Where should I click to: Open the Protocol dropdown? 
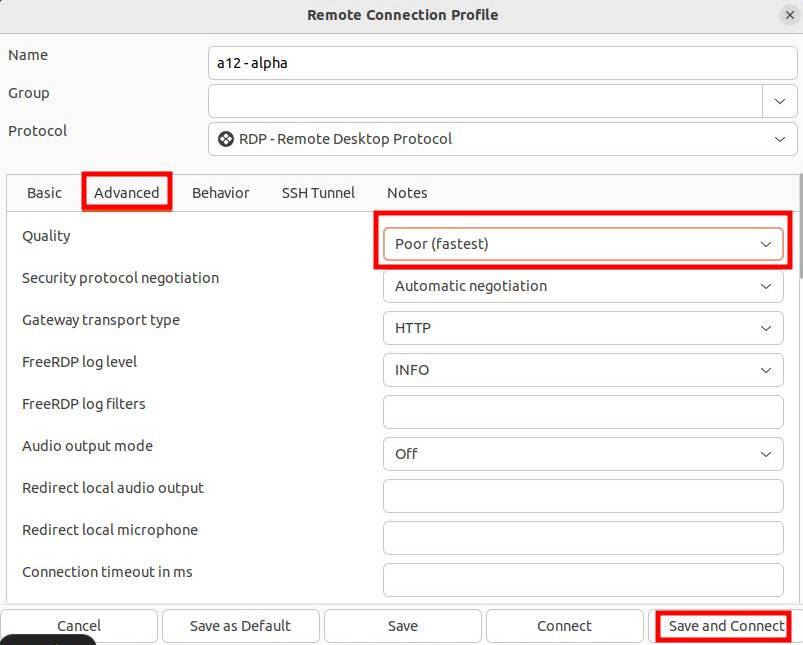(502, 139)
